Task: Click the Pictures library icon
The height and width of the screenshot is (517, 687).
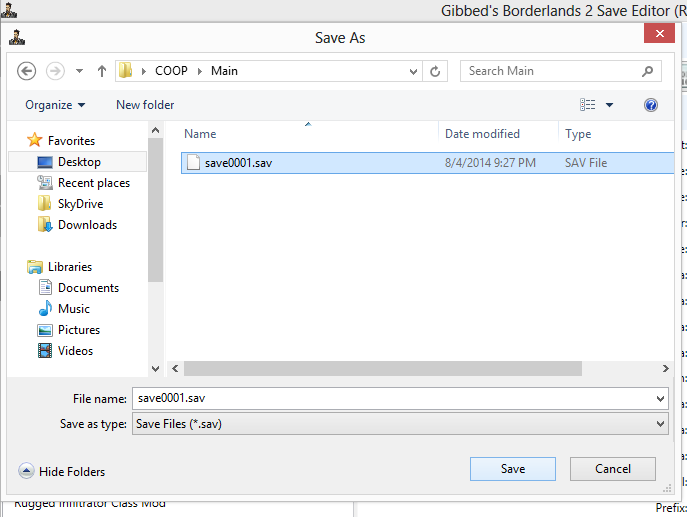Action: (45, 330)
